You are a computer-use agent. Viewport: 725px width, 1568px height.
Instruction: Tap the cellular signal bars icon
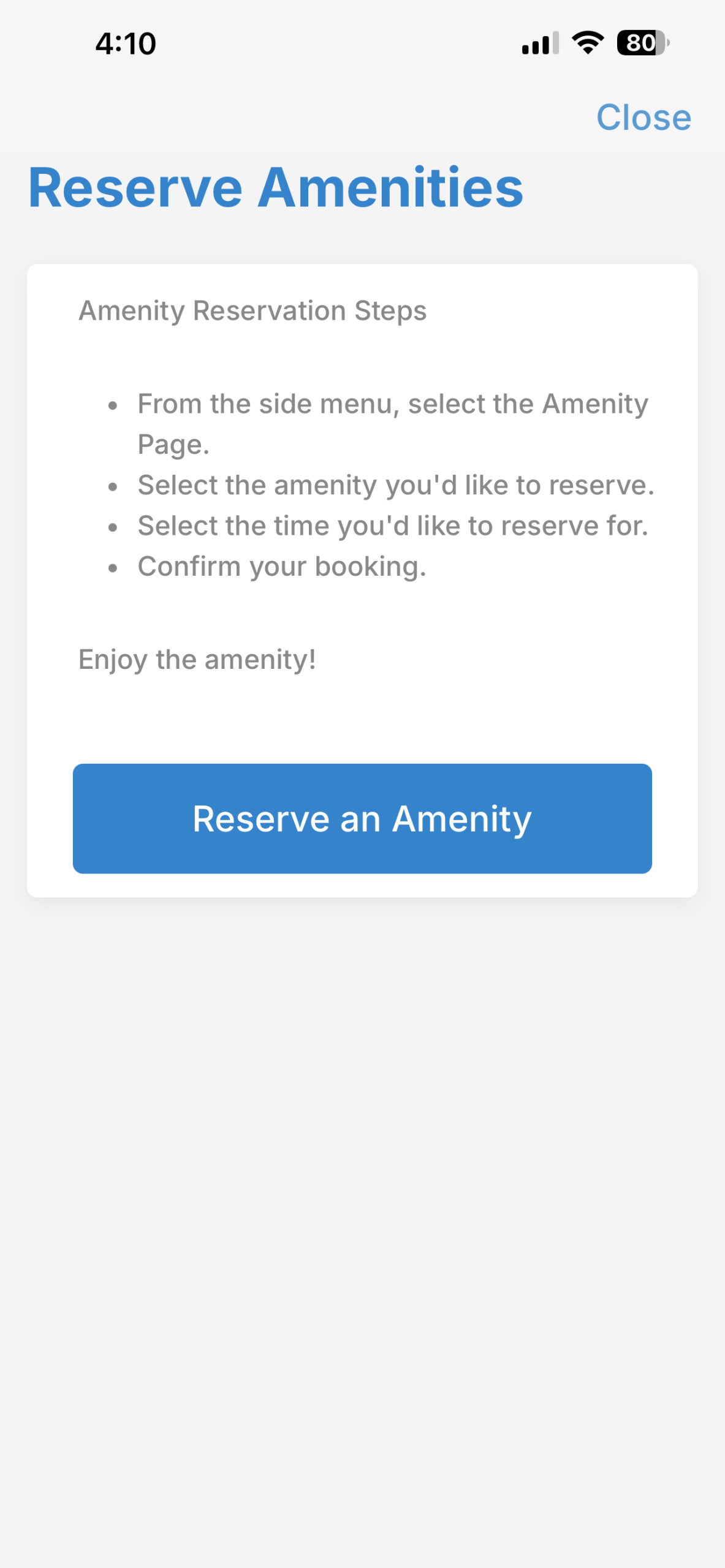click(539, 43)
